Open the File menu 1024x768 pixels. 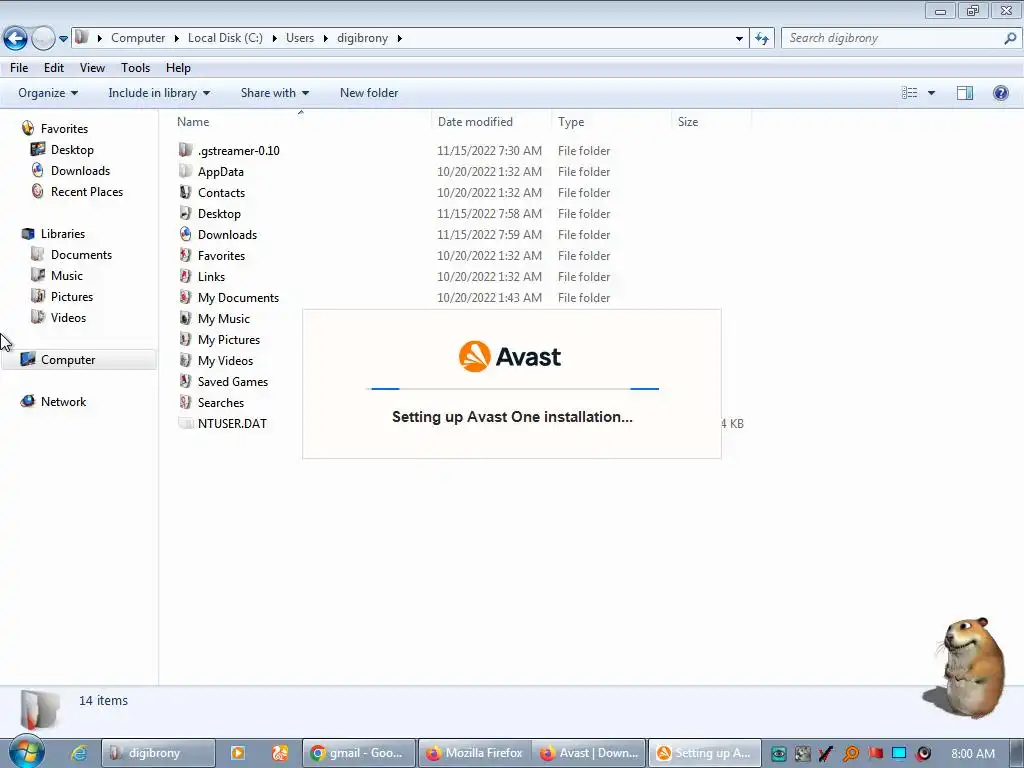19,68
